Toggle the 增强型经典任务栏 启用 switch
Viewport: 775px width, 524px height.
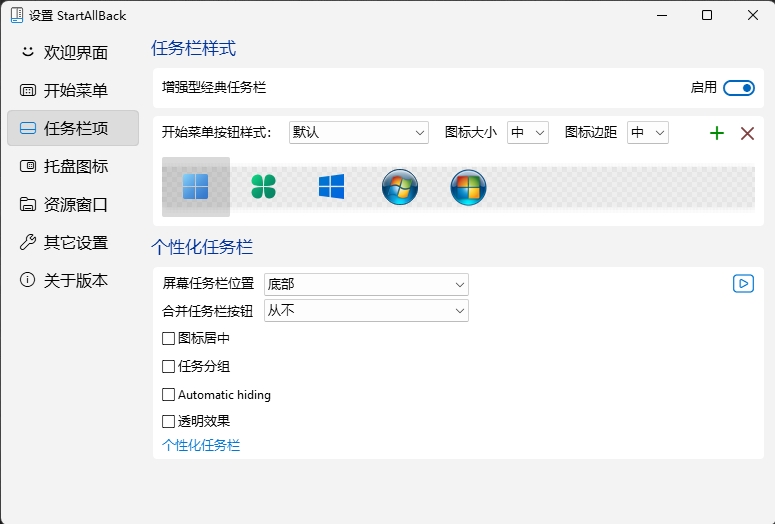coord(739,88)
